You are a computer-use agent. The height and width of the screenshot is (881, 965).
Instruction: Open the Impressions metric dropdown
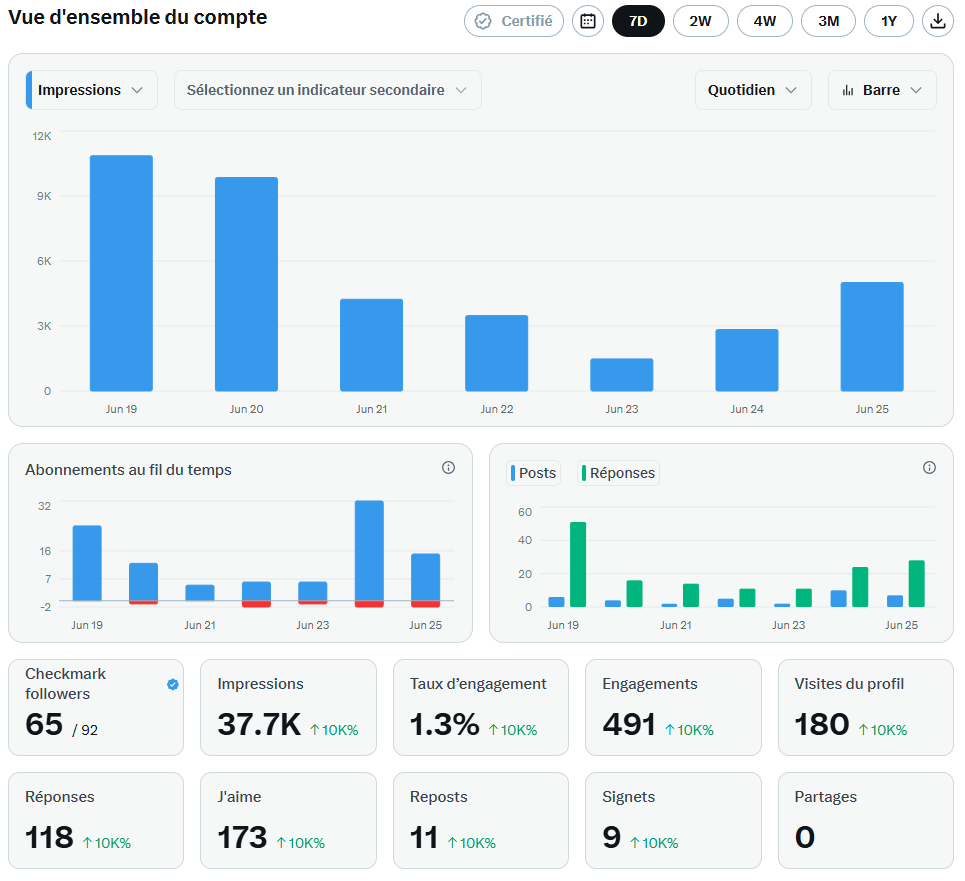click(92, 90)
